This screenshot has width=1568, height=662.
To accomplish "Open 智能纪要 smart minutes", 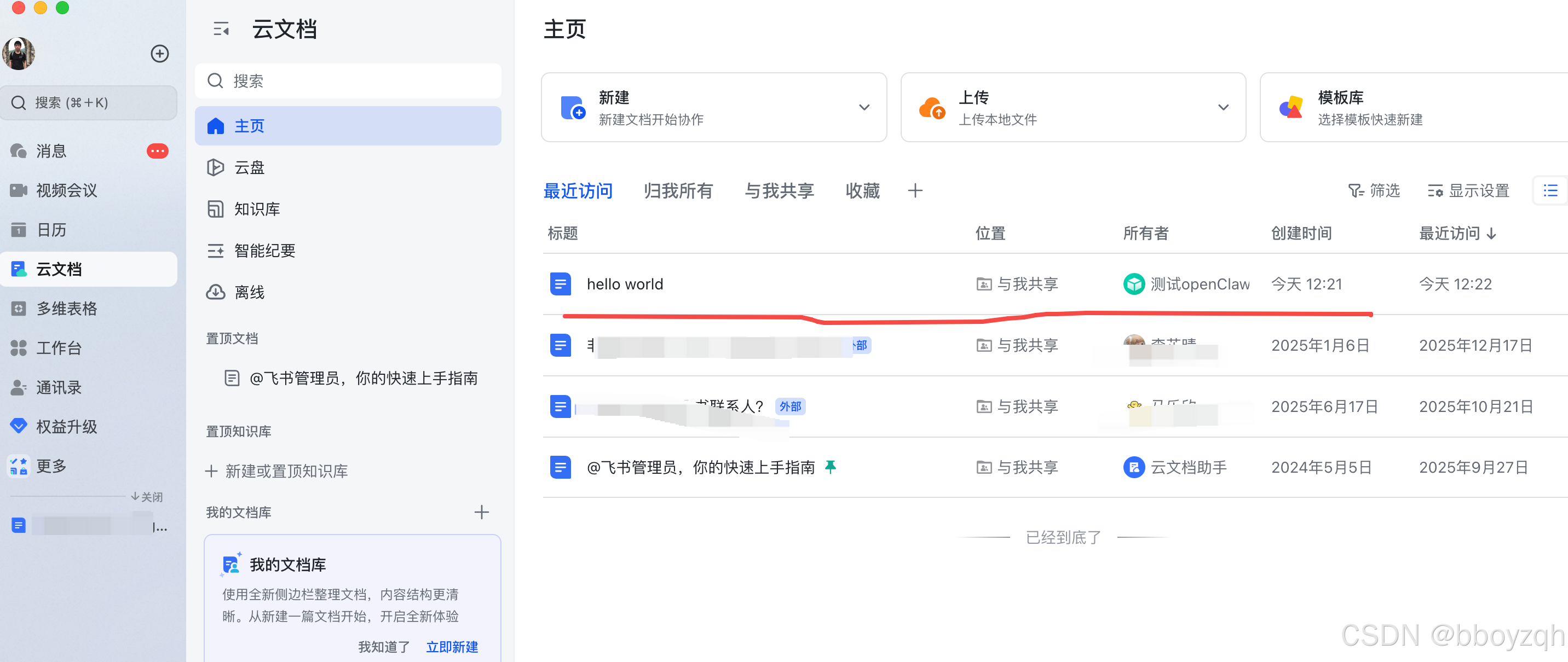I will tap(264, 251).
